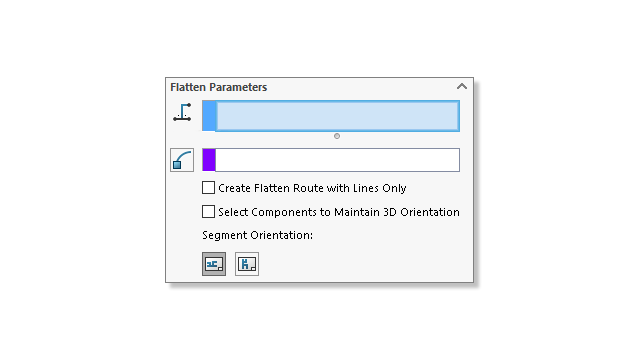Screen dimensions: 640x360
Task: Click the route segment icon beside blue box
Action: (x=182, y=112)
